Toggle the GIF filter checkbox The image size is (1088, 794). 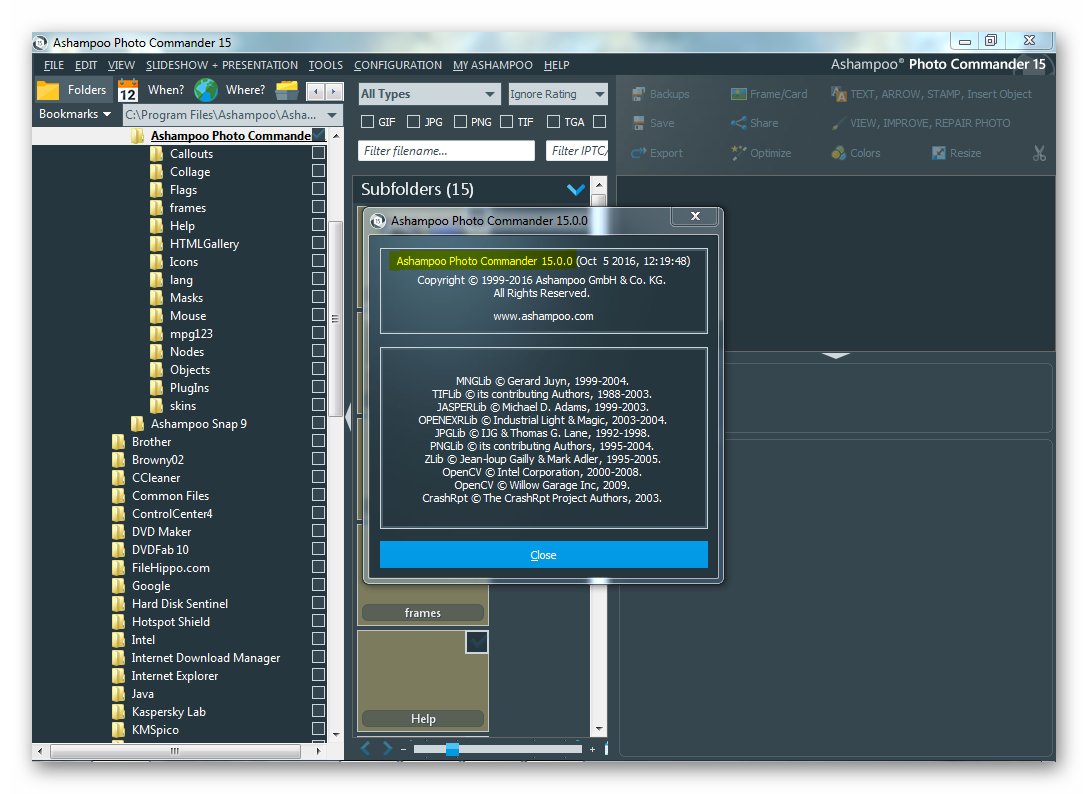coord(368,121)
